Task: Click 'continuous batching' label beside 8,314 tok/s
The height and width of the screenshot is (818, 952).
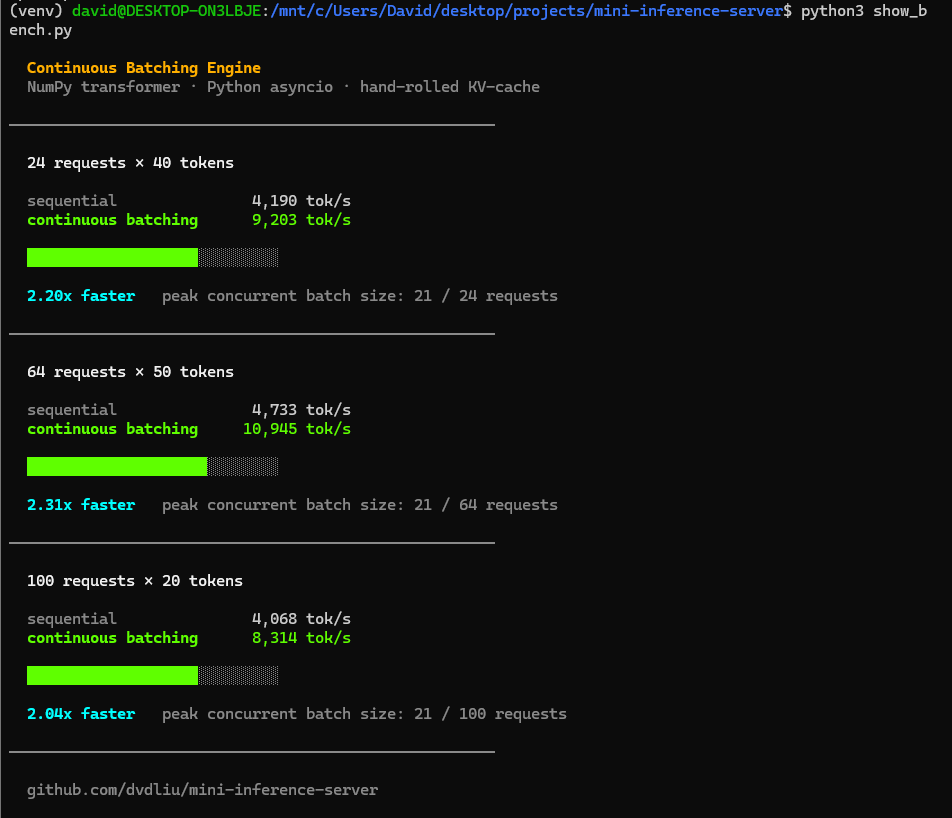Action: pos(112,638)
